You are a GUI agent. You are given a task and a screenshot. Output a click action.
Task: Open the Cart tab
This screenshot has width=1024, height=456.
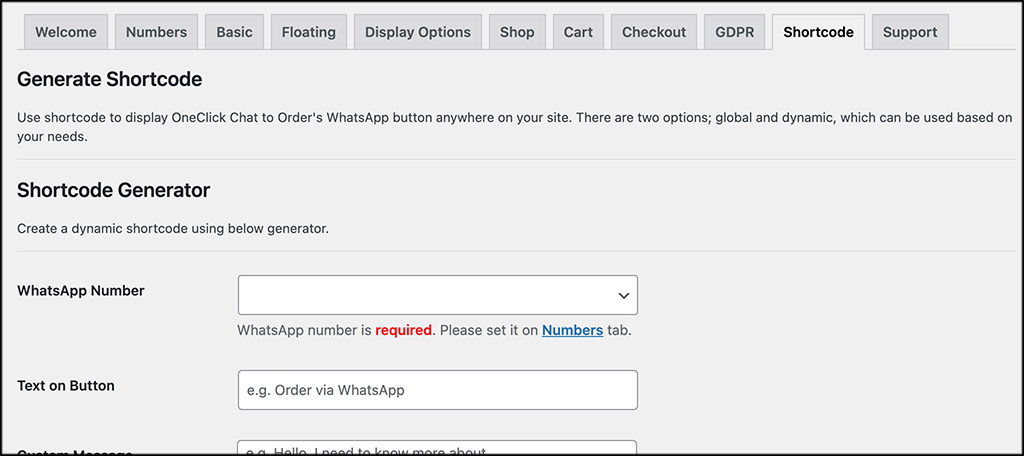(x=578, y=32)
